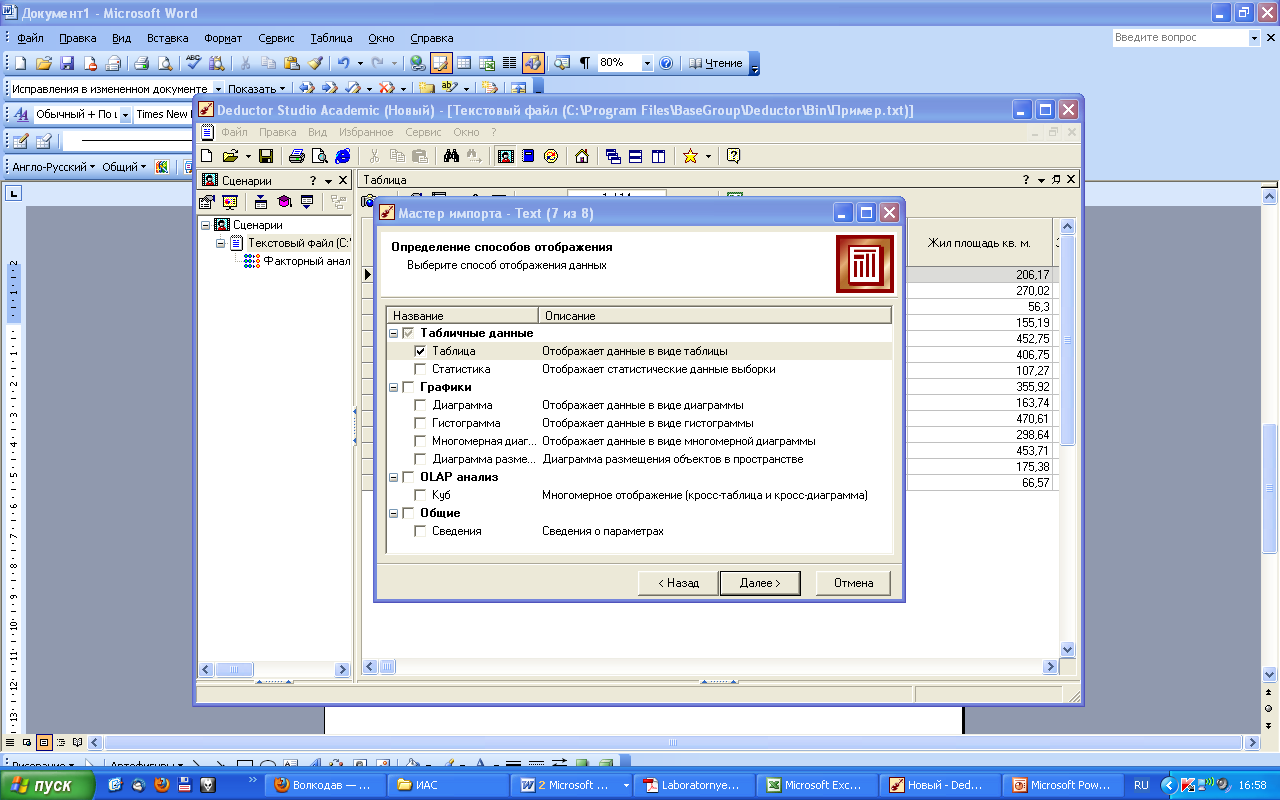
Task: Enable the Многомерная диаграмма checkbox
Action: coord(420,441)
